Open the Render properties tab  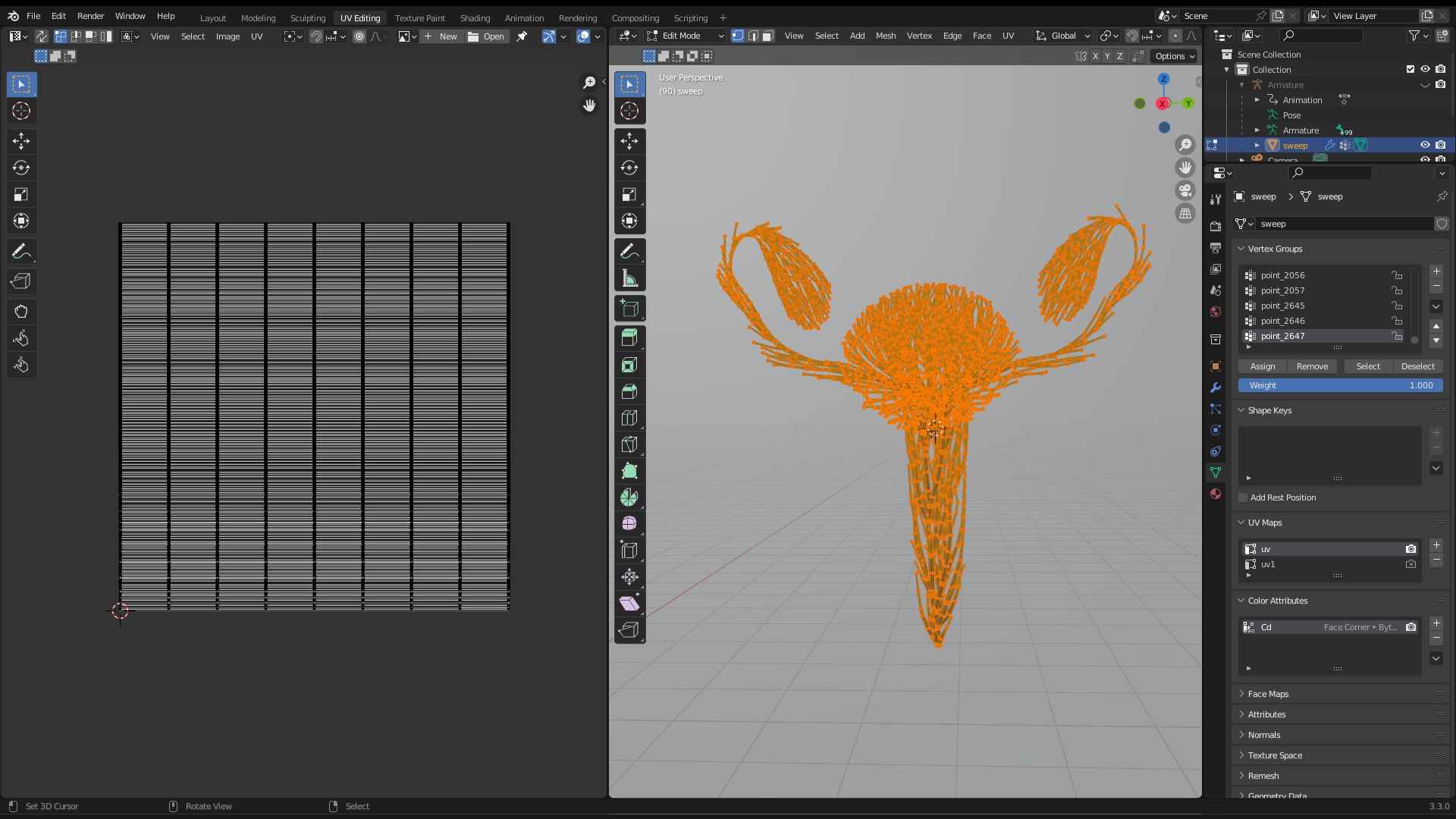click(1216, 227)
